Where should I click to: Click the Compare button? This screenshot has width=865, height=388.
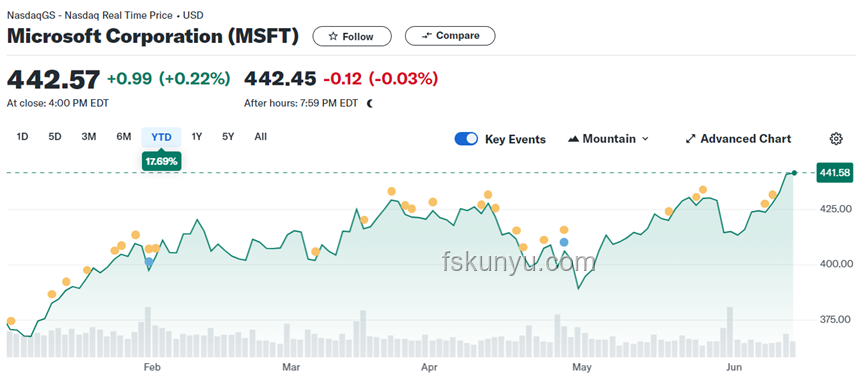coord(450,36)
